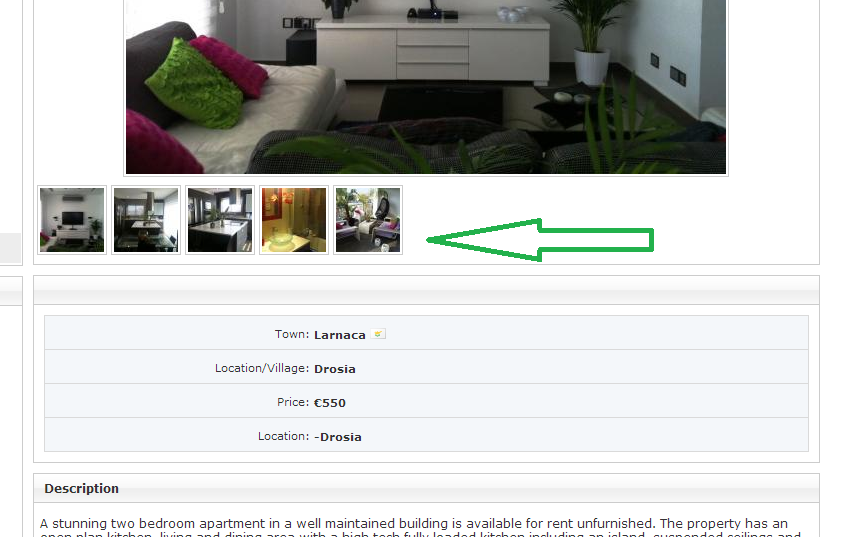Viewport: 865px width, 537px height.
Task: Click the -Drosia location value
Action: point(338,437)
